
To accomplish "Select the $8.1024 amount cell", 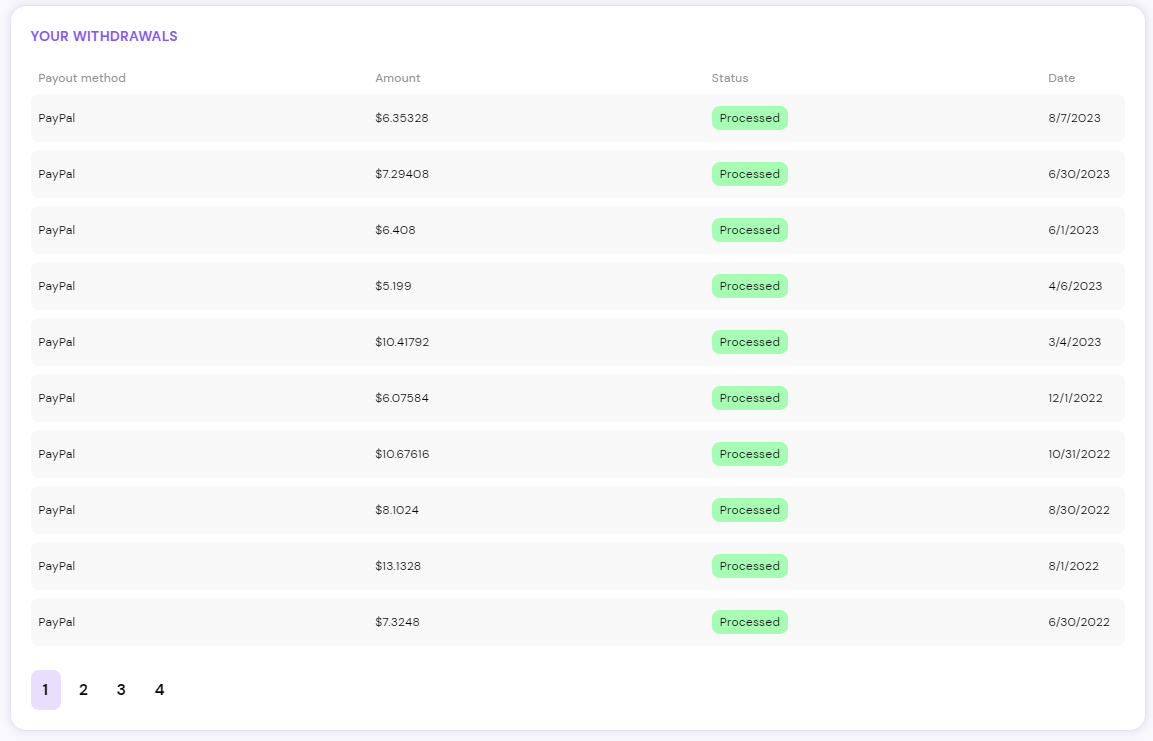I will click(396, 509).
